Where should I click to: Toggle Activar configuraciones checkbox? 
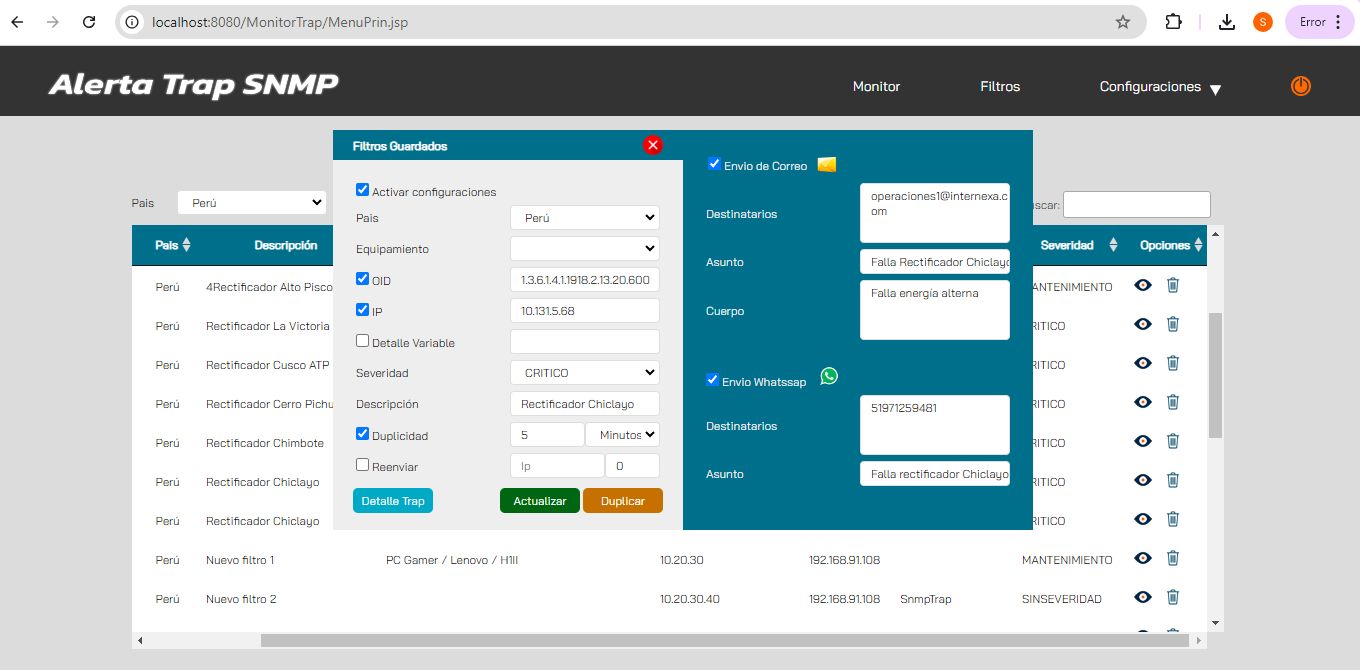coord(362,189)
